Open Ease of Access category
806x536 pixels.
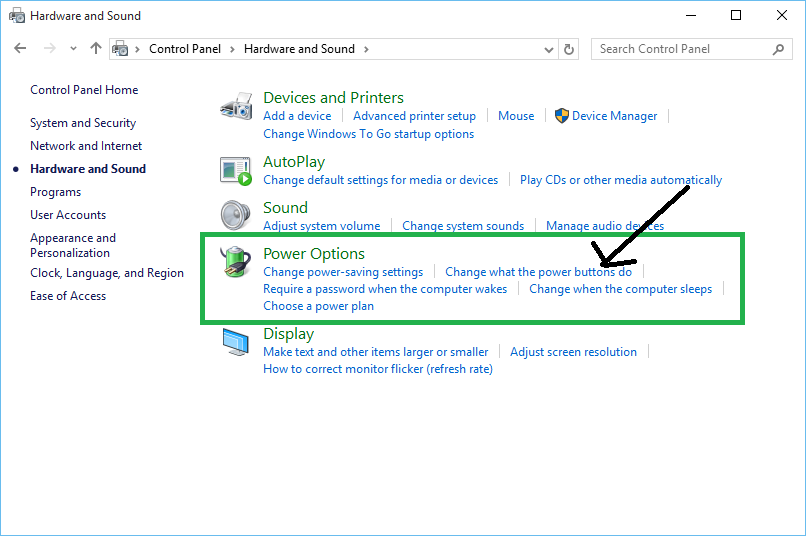68,296
